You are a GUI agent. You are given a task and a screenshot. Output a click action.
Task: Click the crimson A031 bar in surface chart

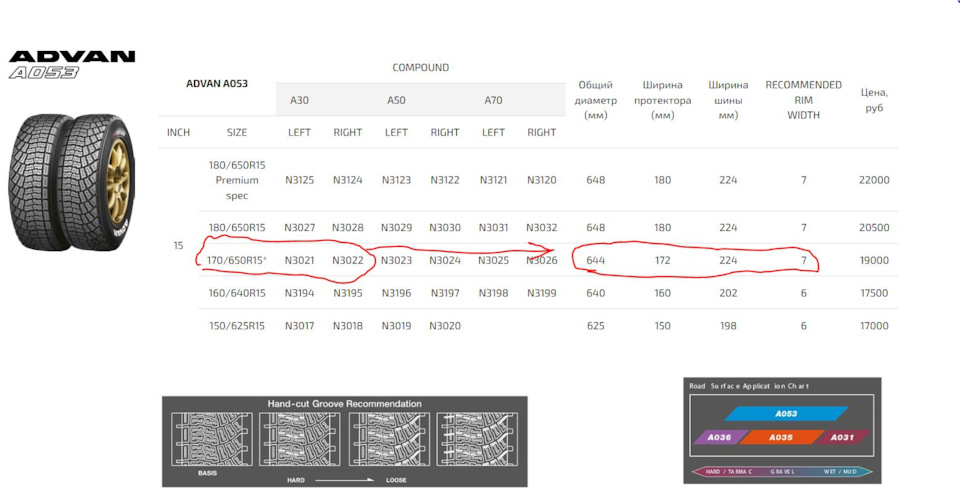point(842,437)
